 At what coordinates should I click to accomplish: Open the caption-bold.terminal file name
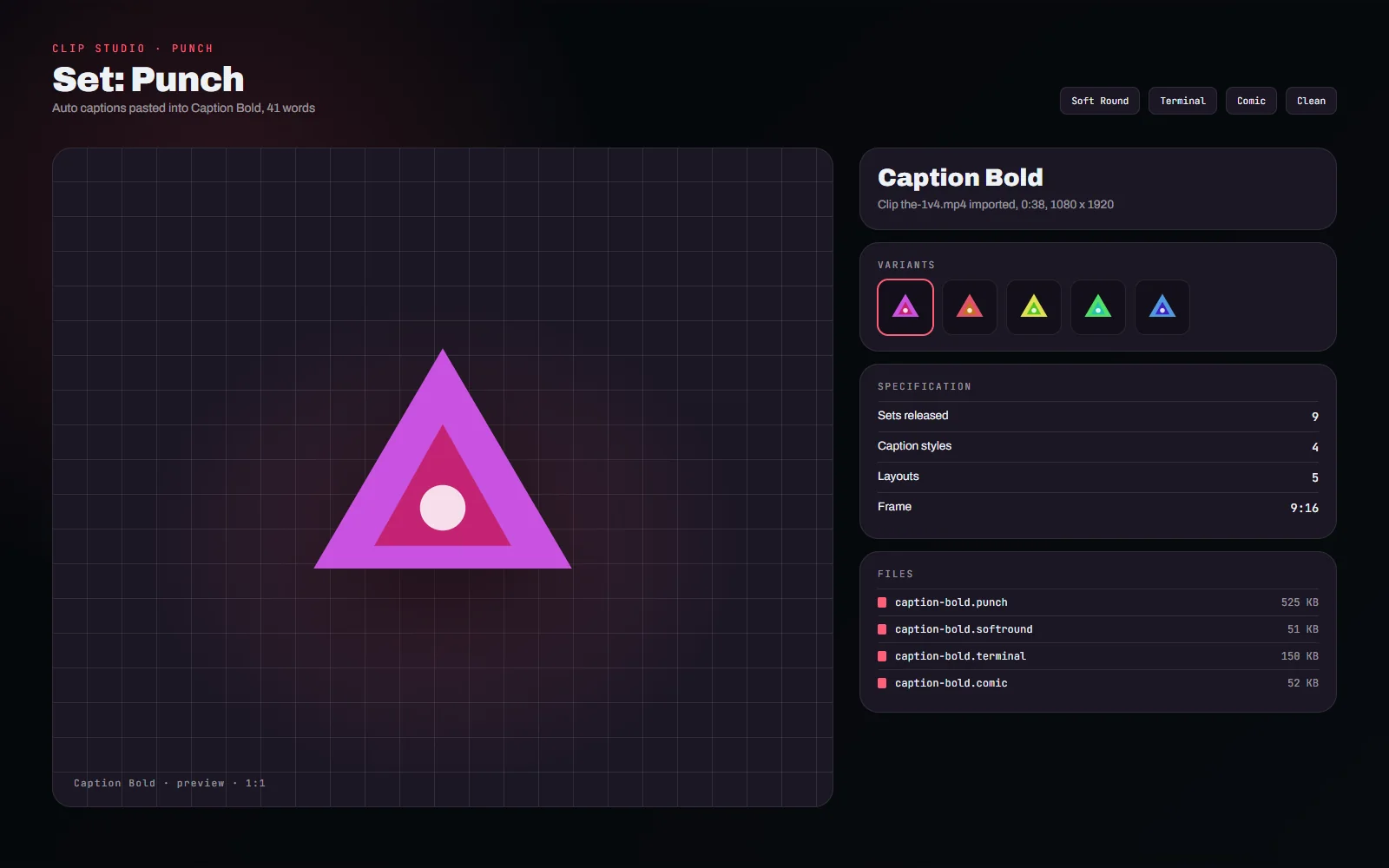coord(960,656)
